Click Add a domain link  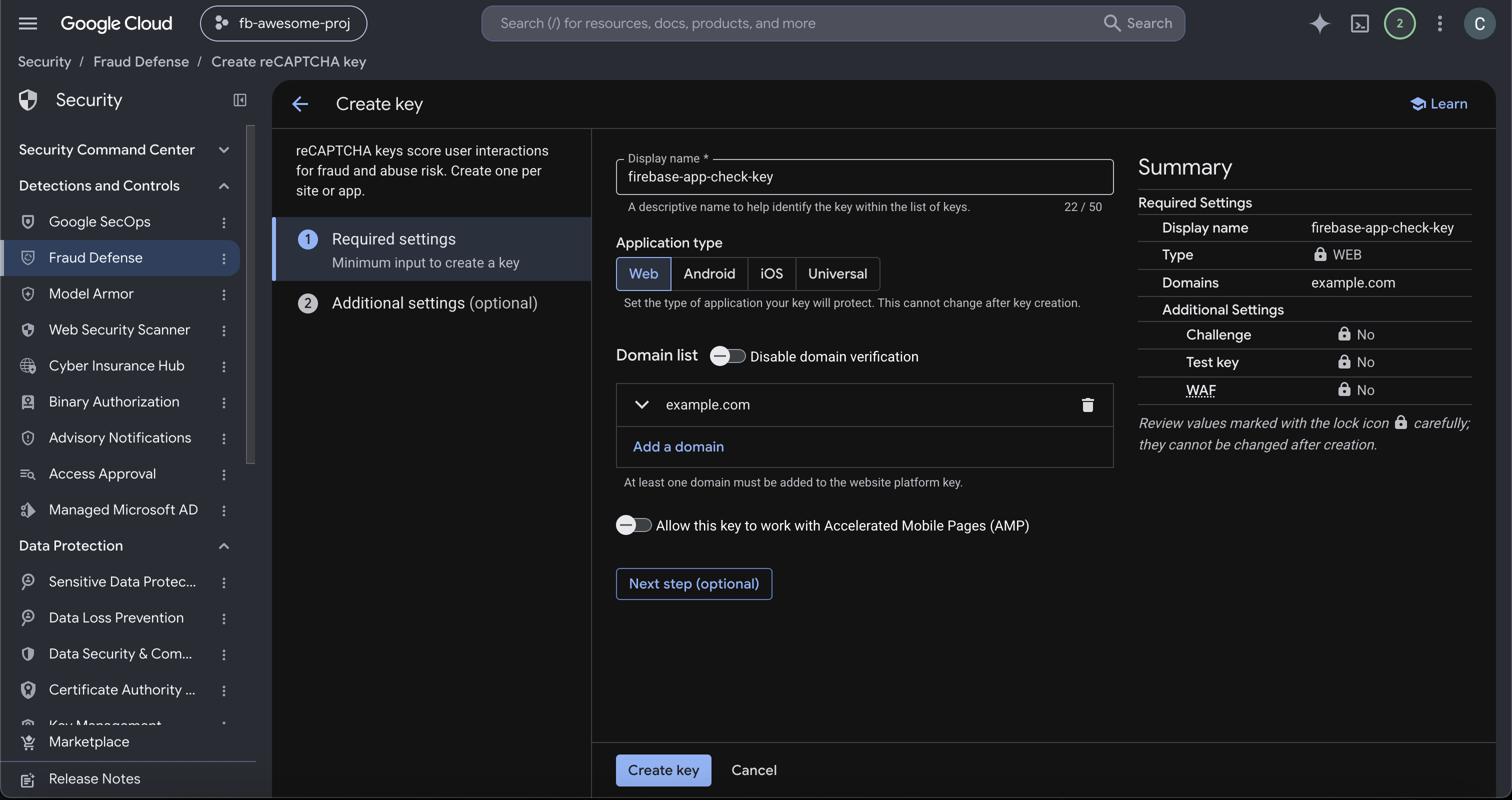(x=678, y=446)
